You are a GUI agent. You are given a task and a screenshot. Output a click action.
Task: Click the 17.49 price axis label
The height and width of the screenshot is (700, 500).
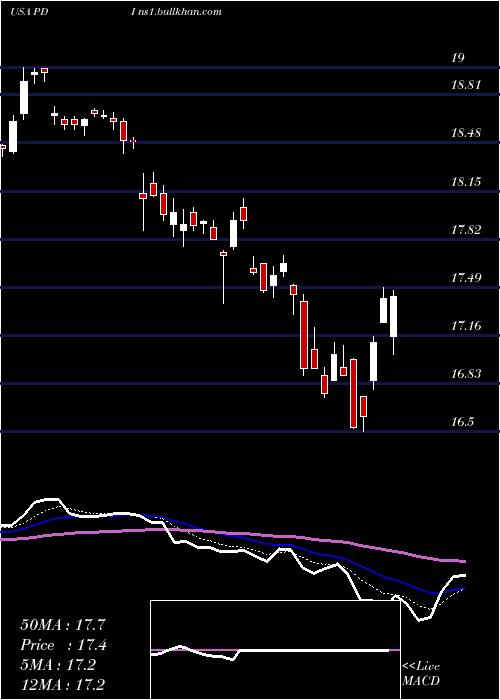point(466,278)
